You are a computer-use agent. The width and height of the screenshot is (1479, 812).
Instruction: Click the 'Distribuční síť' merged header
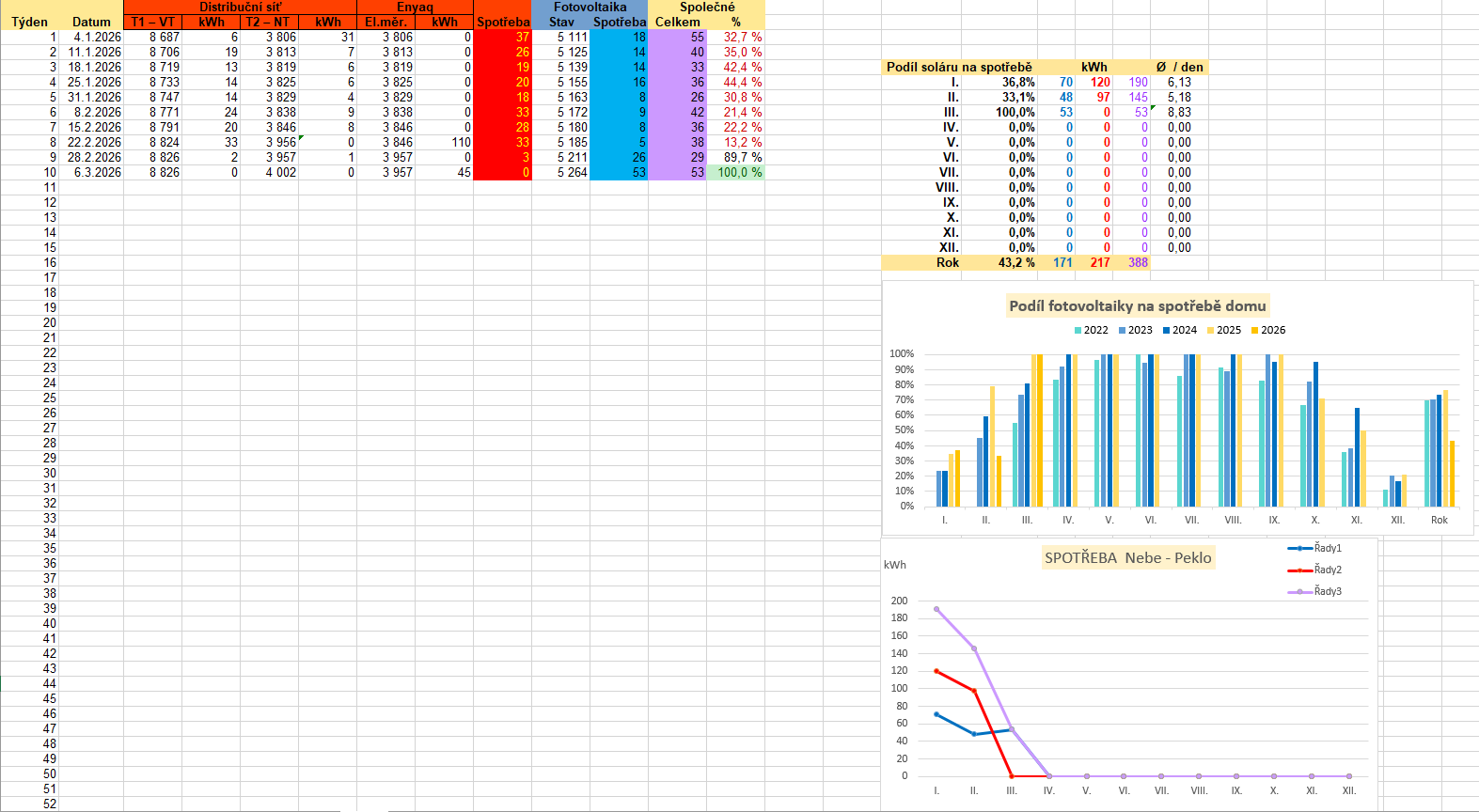coord(240,7)
